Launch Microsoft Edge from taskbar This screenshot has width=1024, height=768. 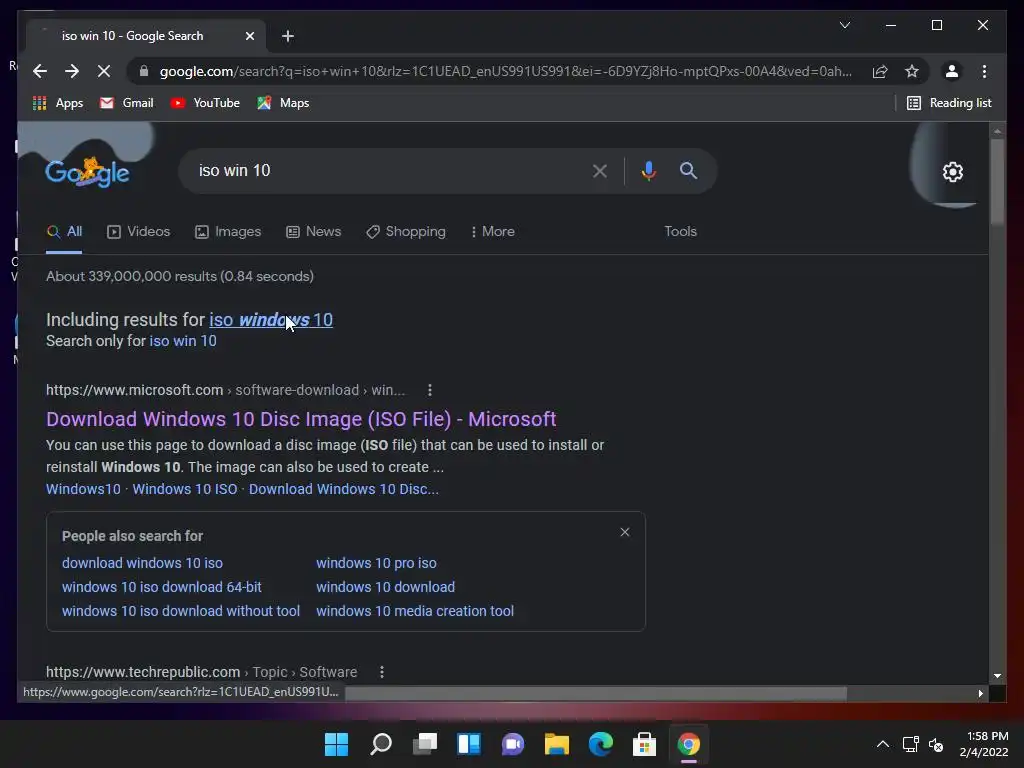click(601, 744)
